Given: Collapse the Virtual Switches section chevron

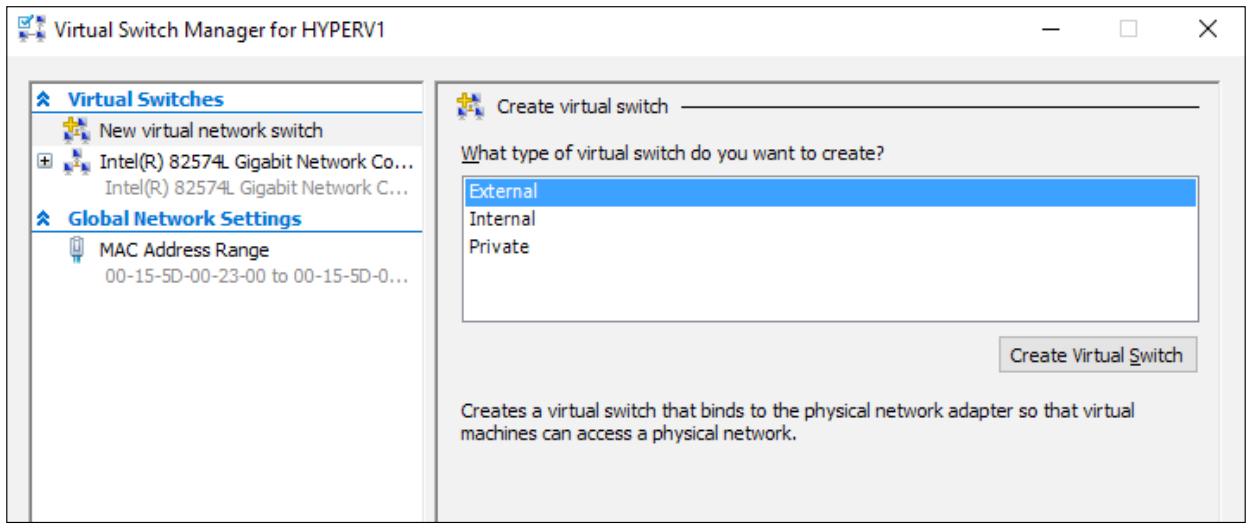Looking at the screenshot, I should [x=45, y=100].
